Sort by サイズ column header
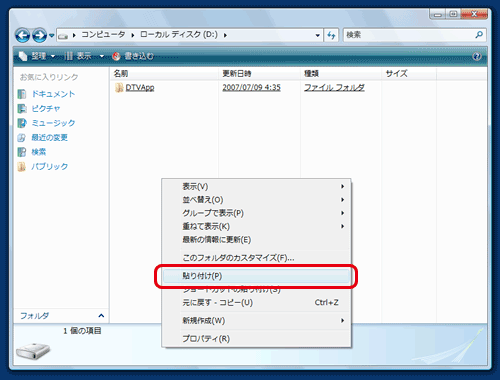The width and height of the screenshot is (500, 380). (x=409, y=74)
